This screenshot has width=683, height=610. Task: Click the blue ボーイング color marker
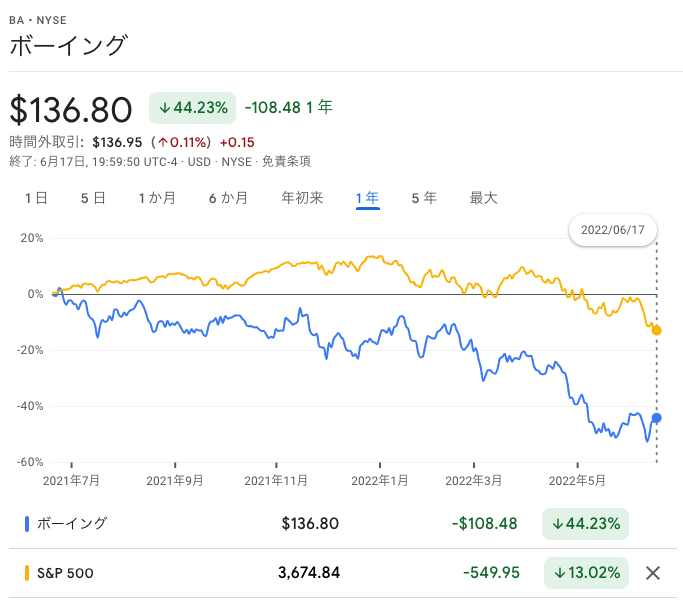[27, 524]
